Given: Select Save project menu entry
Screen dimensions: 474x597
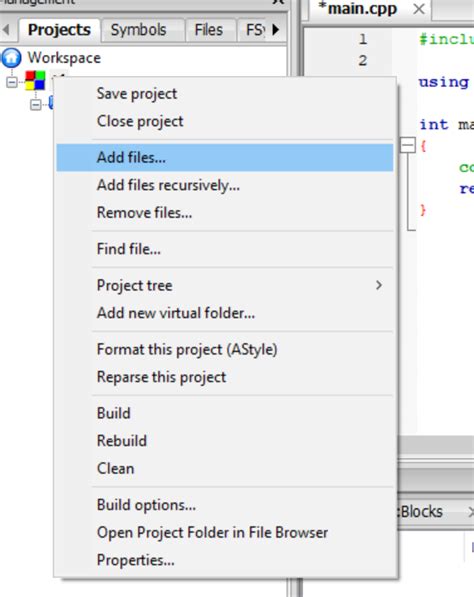Looking at the screenshot, I should [137, 94].
